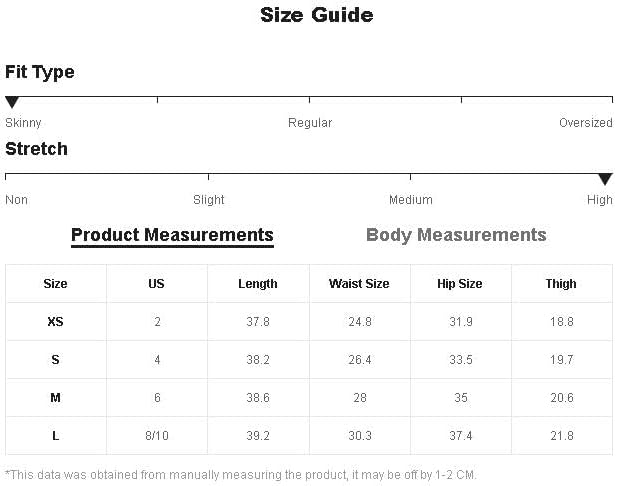Click the Waist Size column header
Screen dimensions: 617x486
tap(359, 284)
